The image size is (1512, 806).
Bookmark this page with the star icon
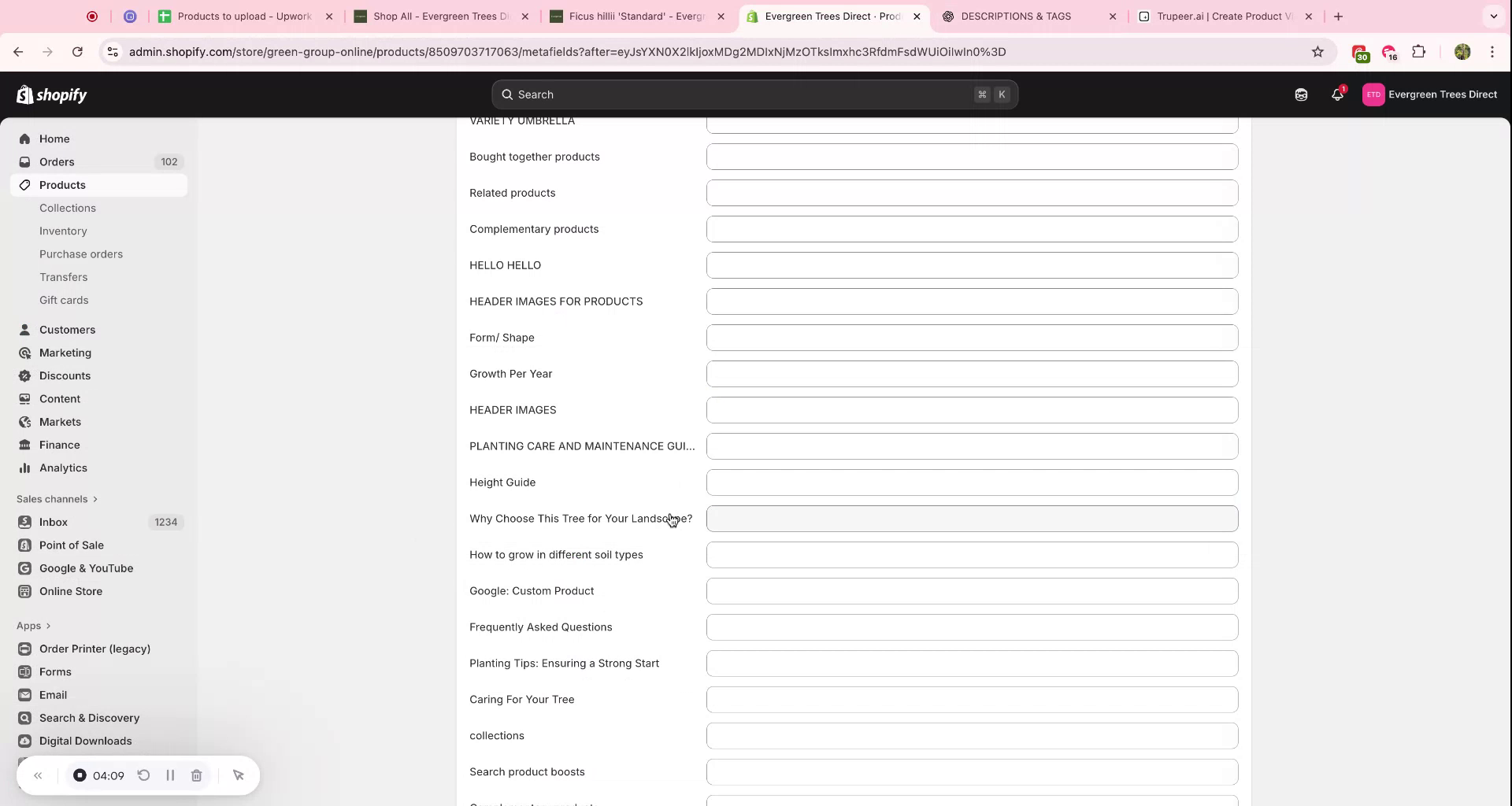[1318, 52]
